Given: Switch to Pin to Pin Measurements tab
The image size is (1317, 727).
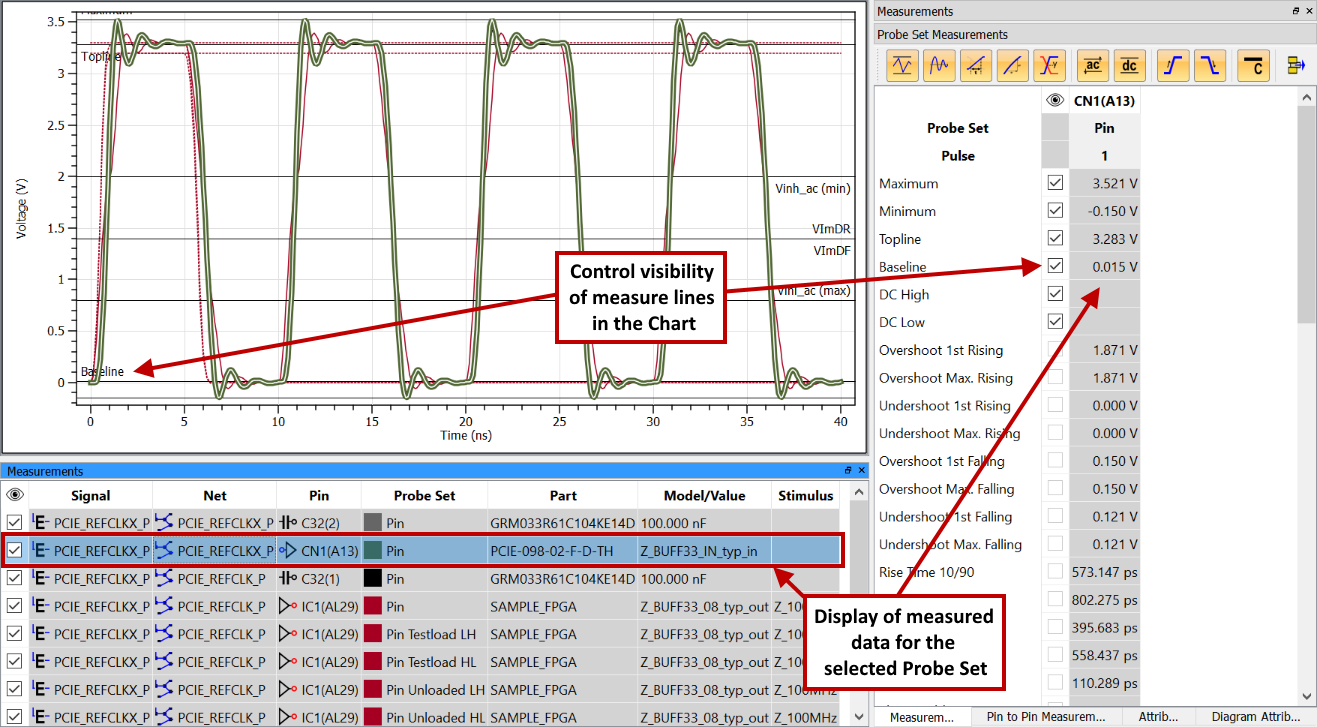Looking at the screenshot, I should pyautogui.click(x=1045, y=716).
